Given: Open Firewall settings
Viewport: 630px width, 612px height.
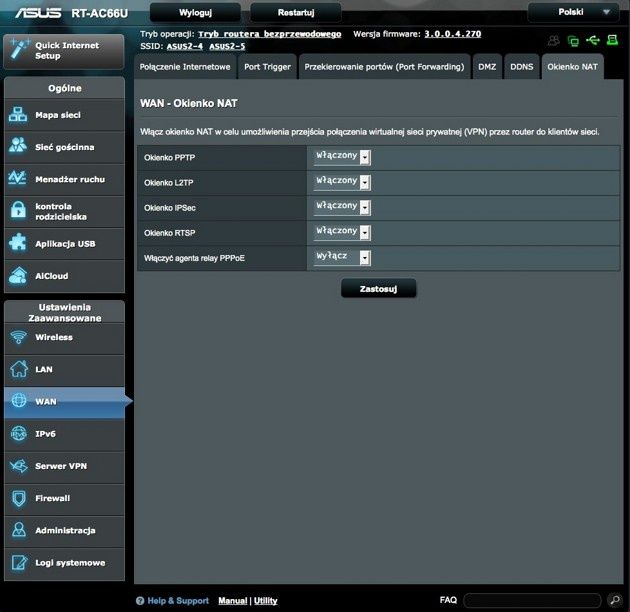Looking at the screenshot, I should tap(64, 499).
